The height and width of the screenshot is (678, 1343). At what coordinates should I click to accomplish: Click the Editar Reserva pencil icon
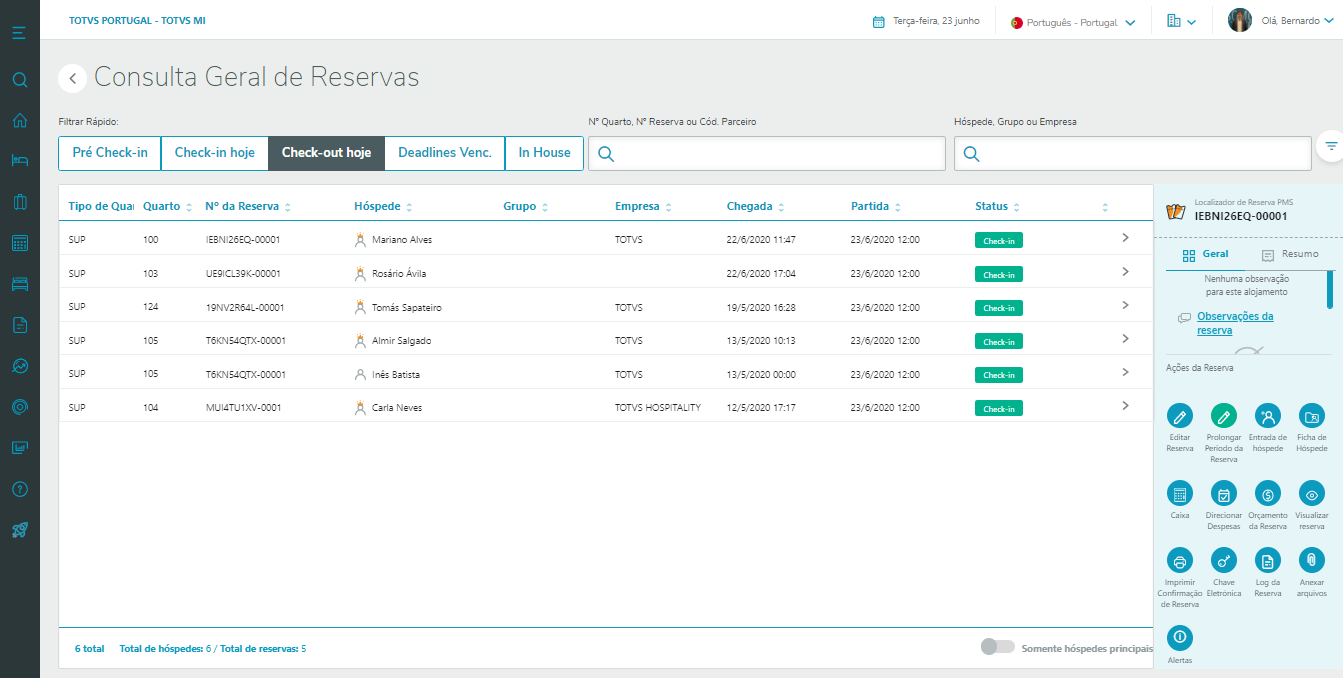[1180, 416]
